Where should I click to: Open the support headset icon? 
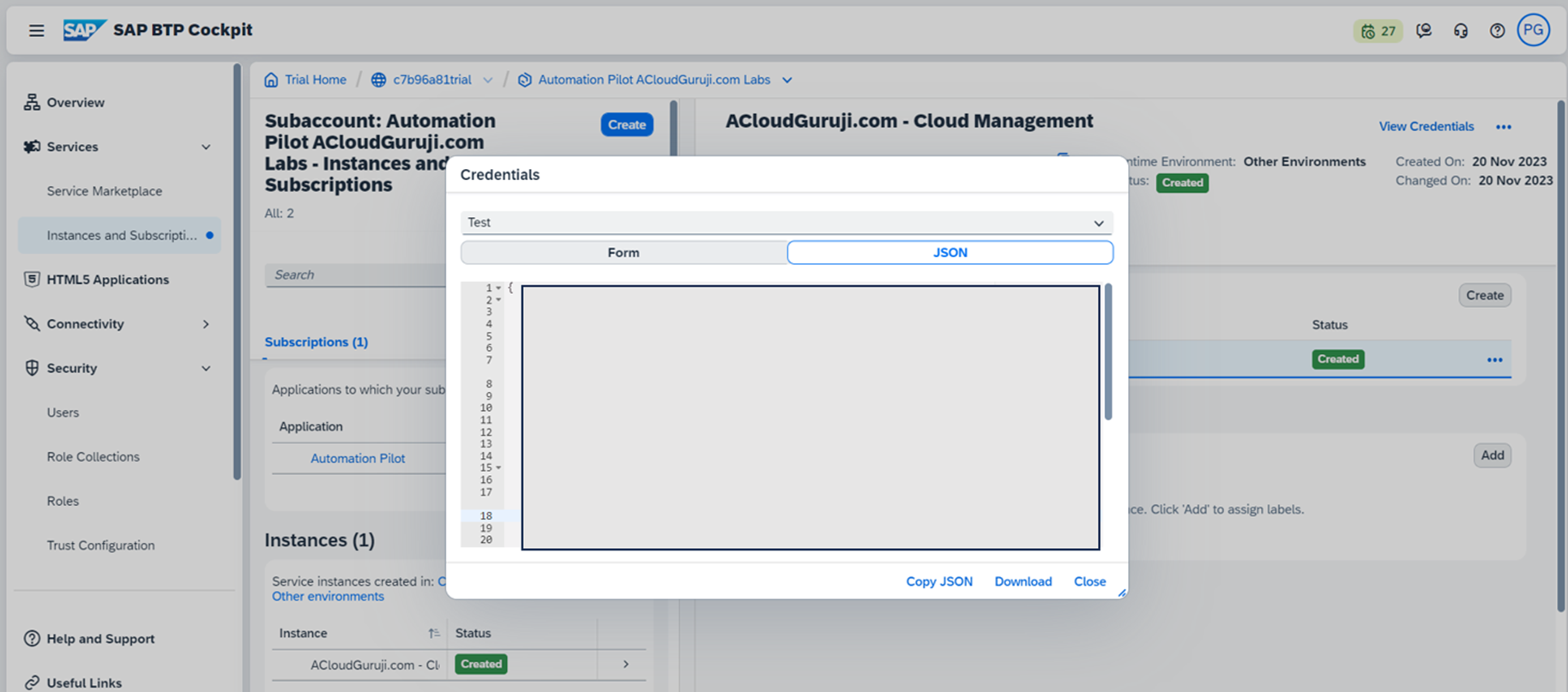coord(1461,31)
